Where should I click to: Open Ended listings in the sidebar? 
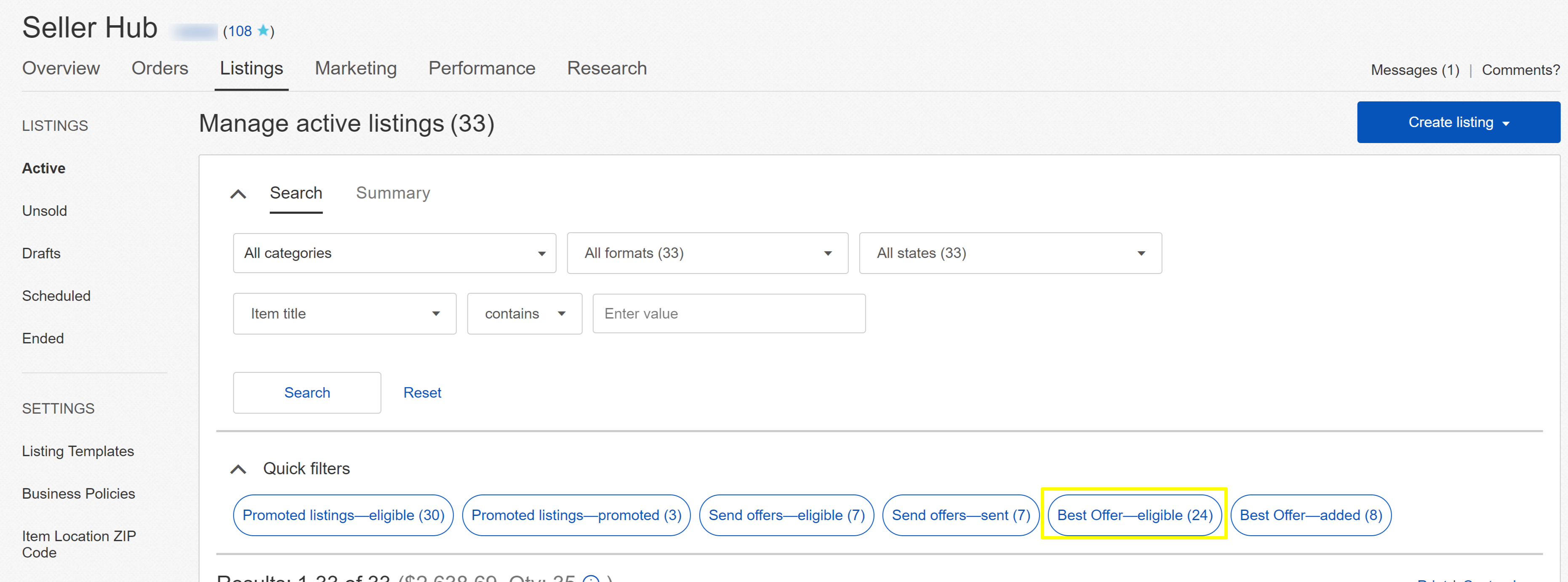[43, 339]
